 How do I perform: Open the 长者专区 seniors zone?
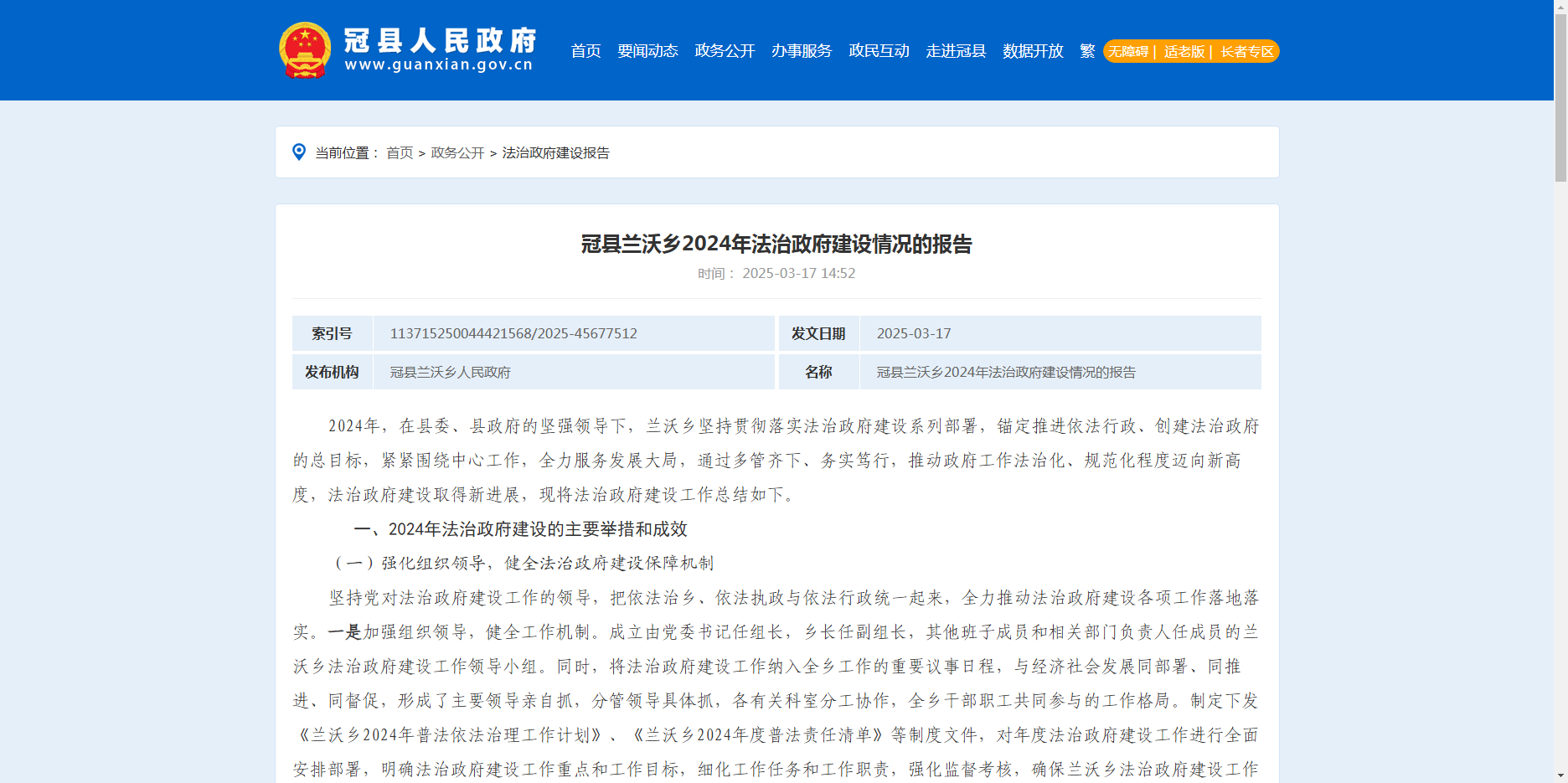[1247, 52]
